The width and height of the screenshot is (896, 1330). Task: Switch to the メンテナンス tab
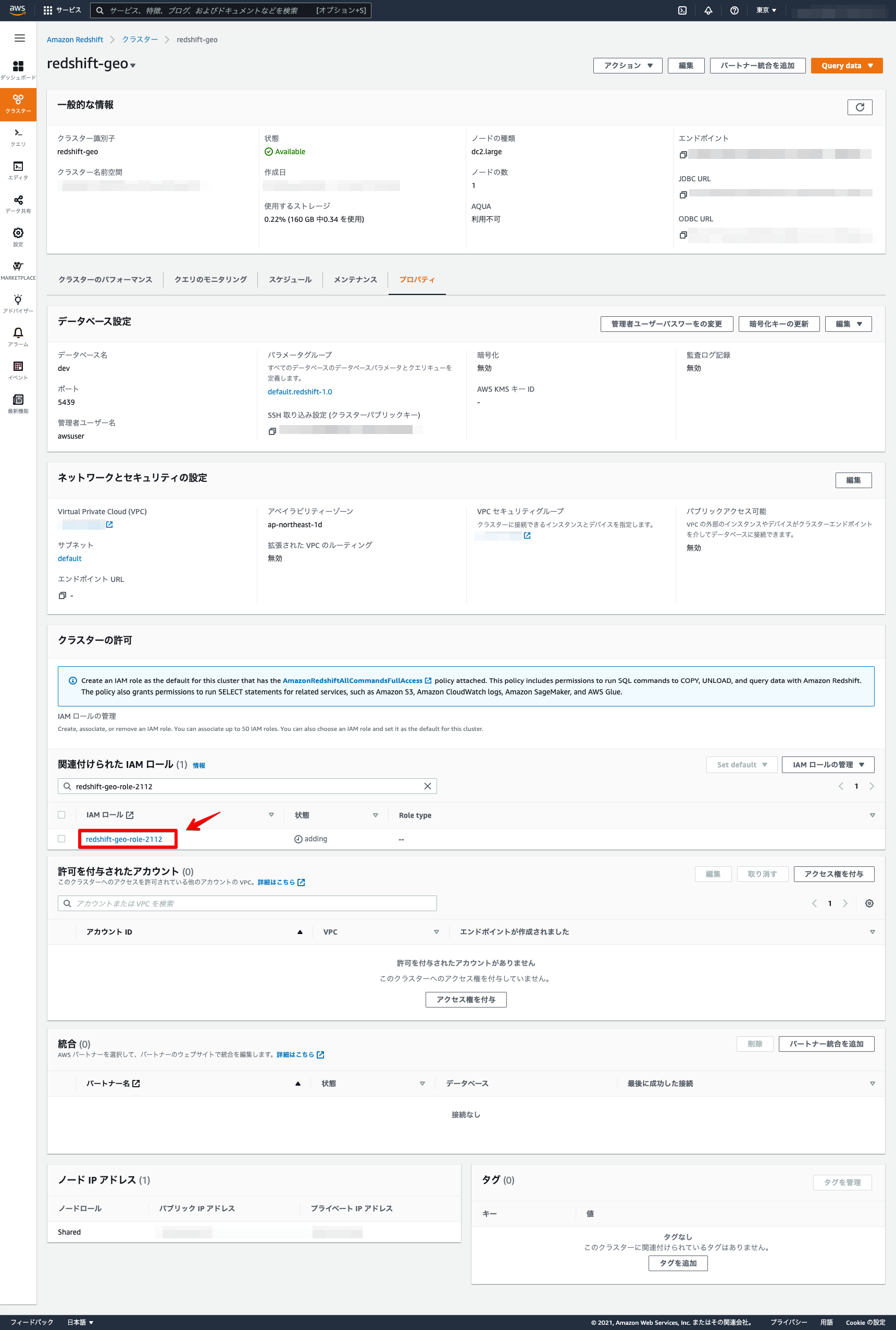coord(355,279)
